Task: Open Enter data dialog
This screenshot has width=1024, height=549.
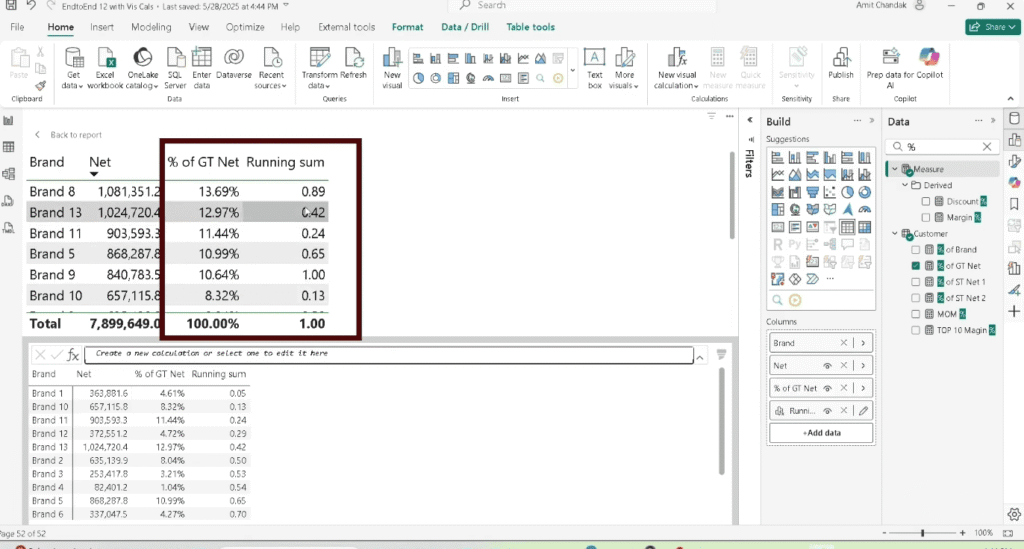Action: tap(202, 68)
